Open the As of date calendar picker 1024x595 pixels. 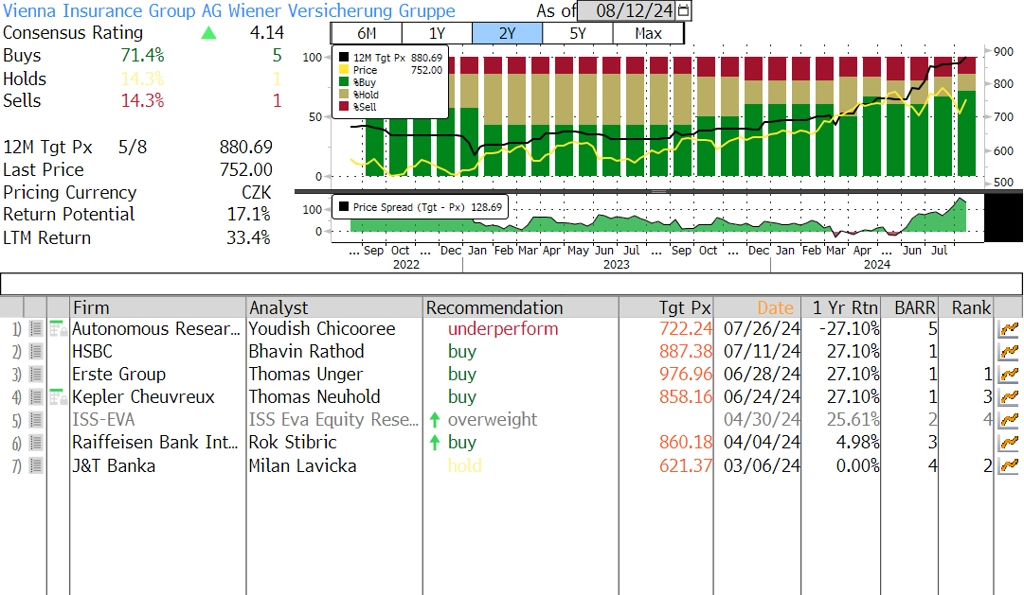(684, 11)
